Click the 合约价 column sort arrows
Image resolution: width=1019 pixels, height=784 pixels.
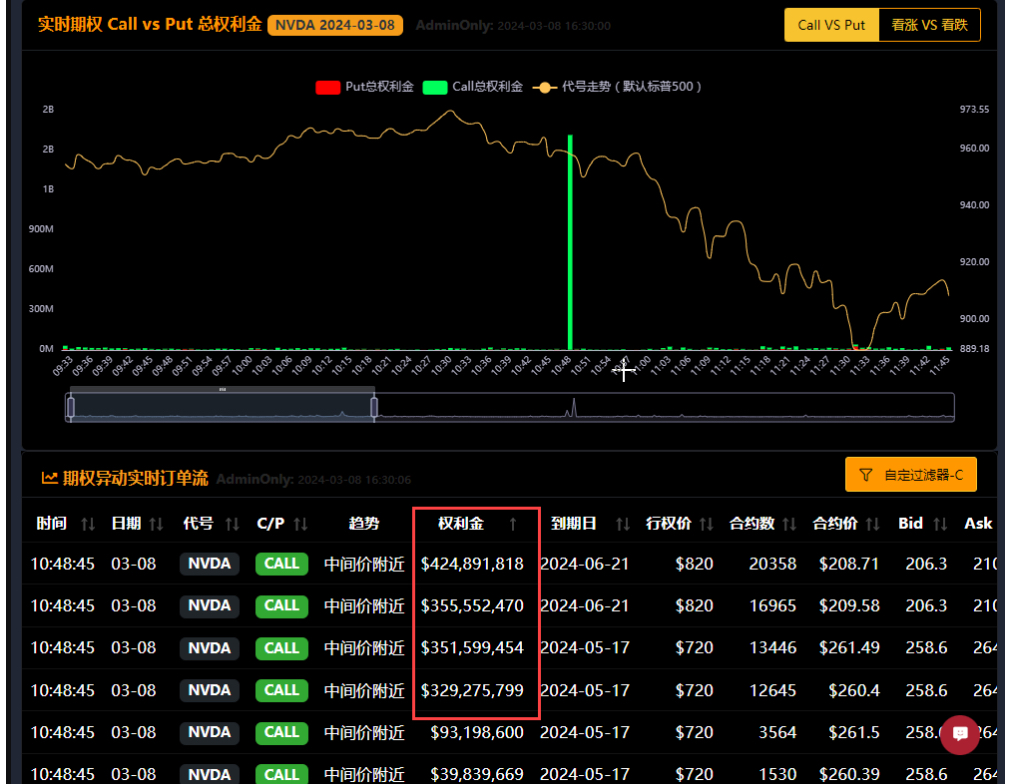point(872,524)
